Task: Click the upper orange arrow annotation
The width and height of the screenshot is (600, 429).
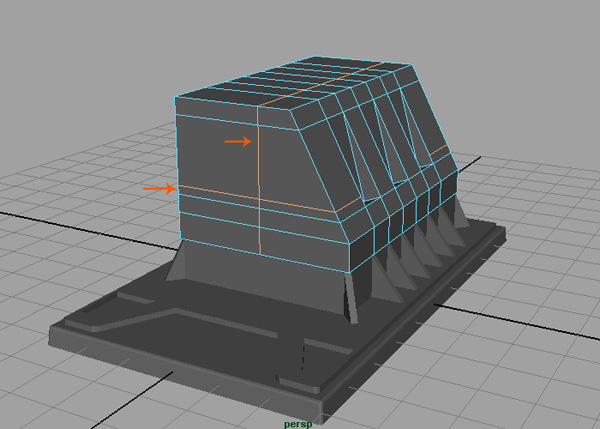Action: pos(237,142)
